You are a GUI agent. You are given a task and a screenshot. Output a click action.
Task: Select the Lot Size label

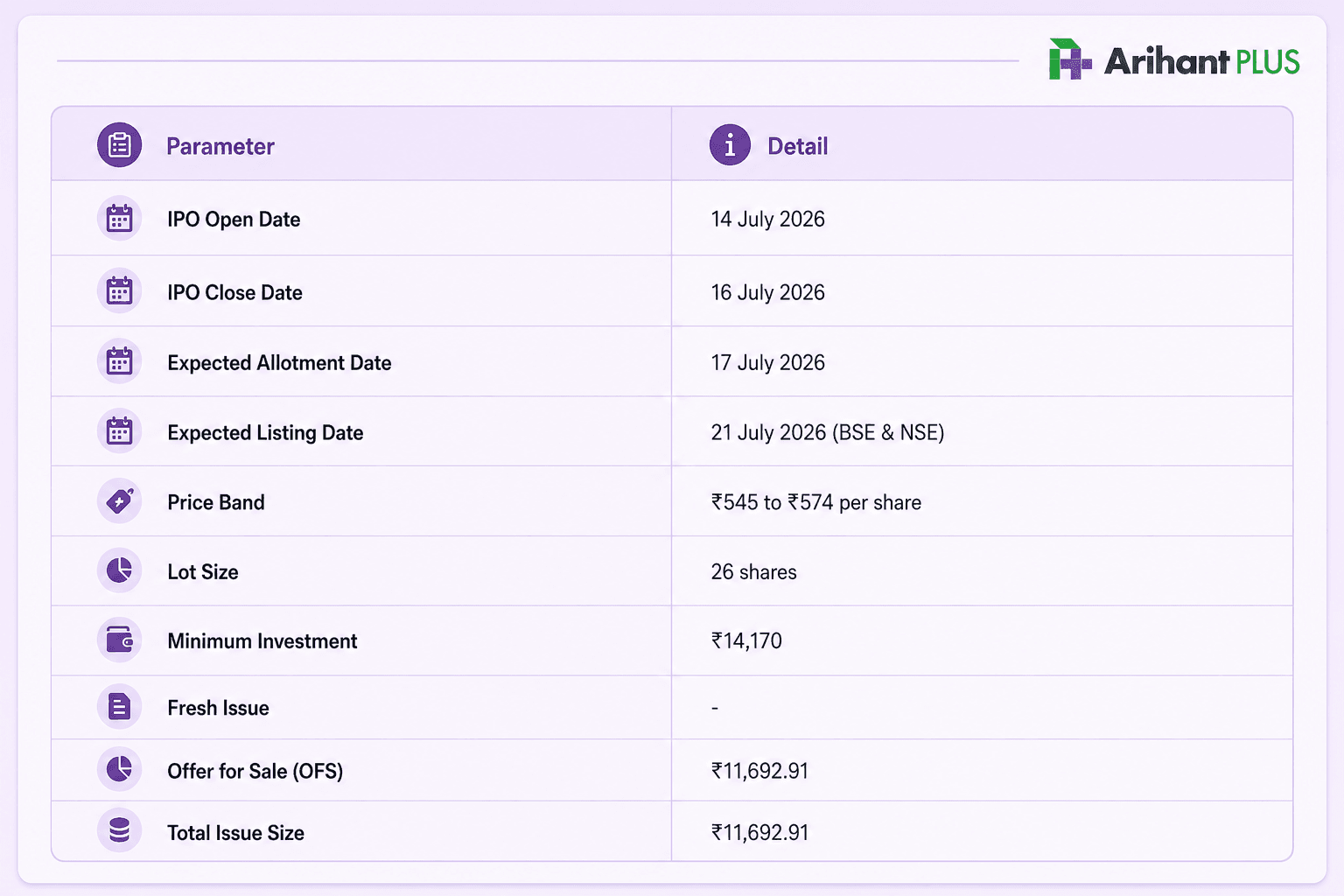click(203, 572)
